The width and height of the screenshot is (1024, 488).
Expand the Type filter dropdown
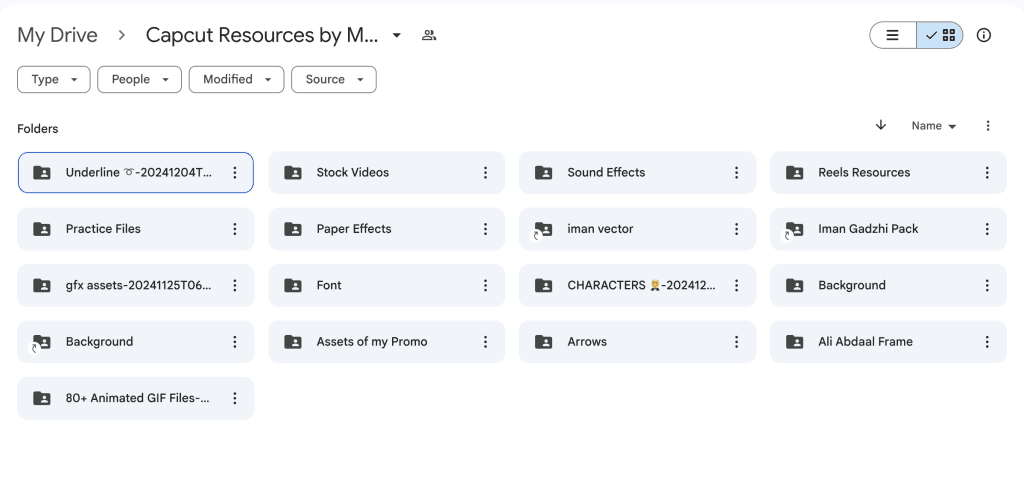(x=54, y=80)
